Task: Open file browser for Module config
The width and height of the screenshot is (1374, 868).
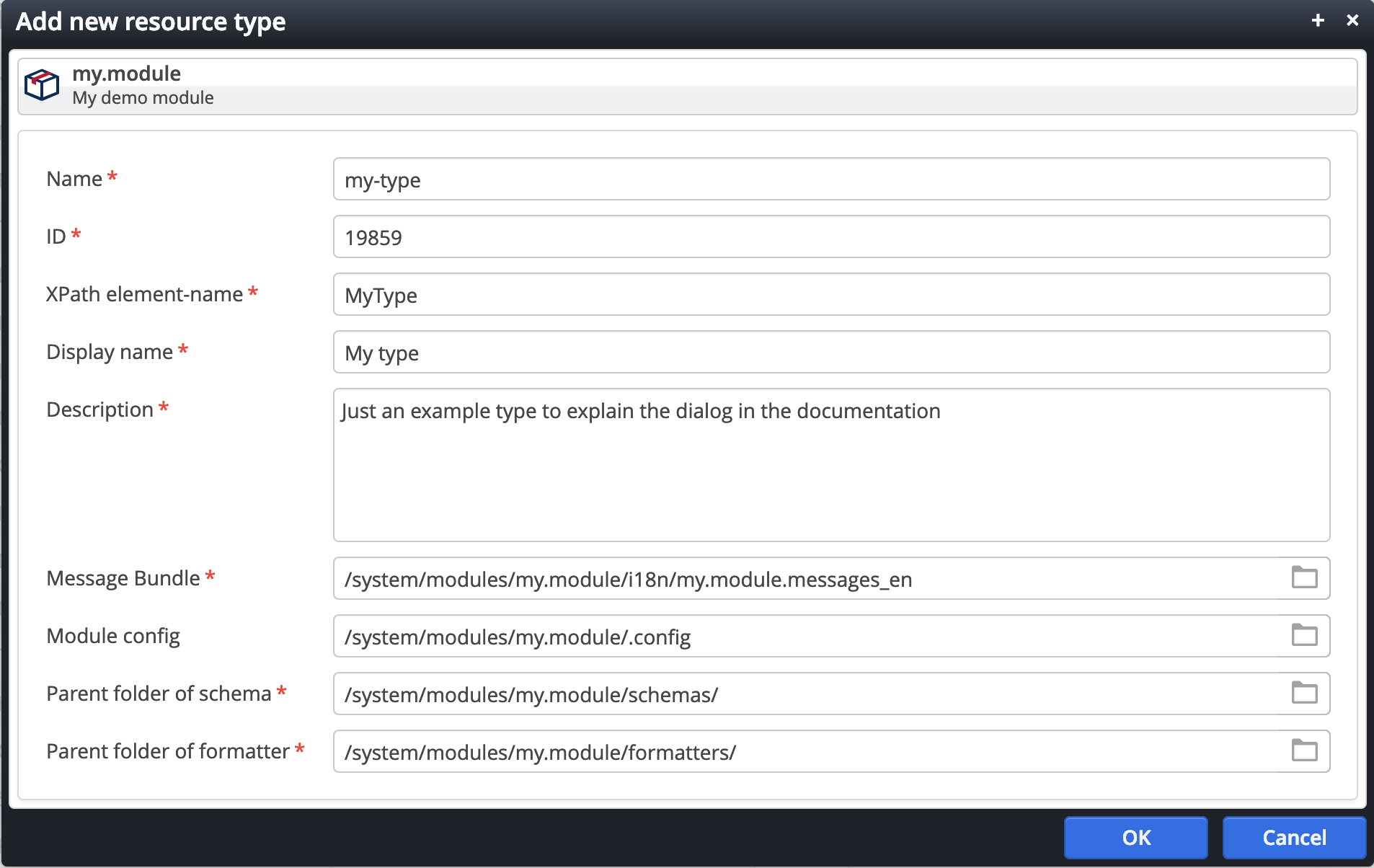Action: pyautogui.click(x=1304, y=635)
